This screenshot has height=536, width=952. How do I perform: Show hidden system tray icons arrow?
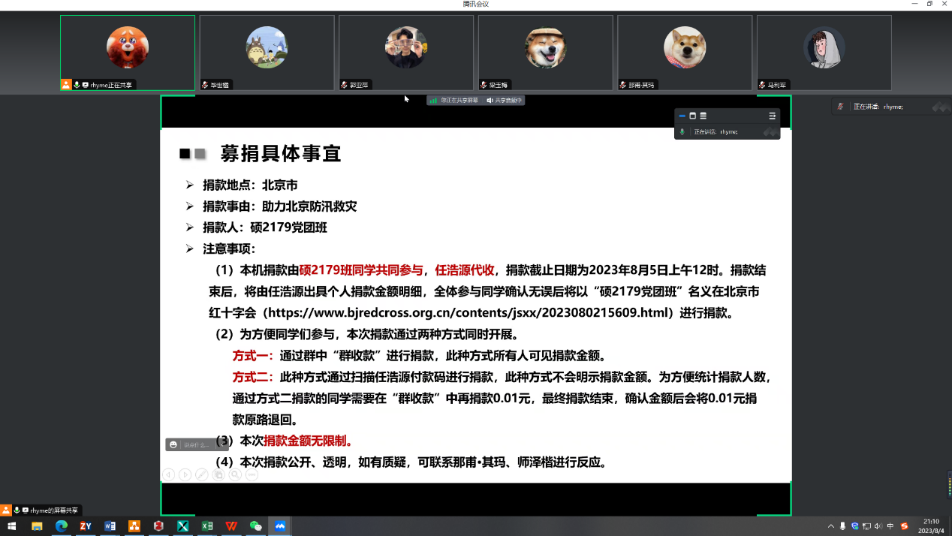tap(830, 526)
